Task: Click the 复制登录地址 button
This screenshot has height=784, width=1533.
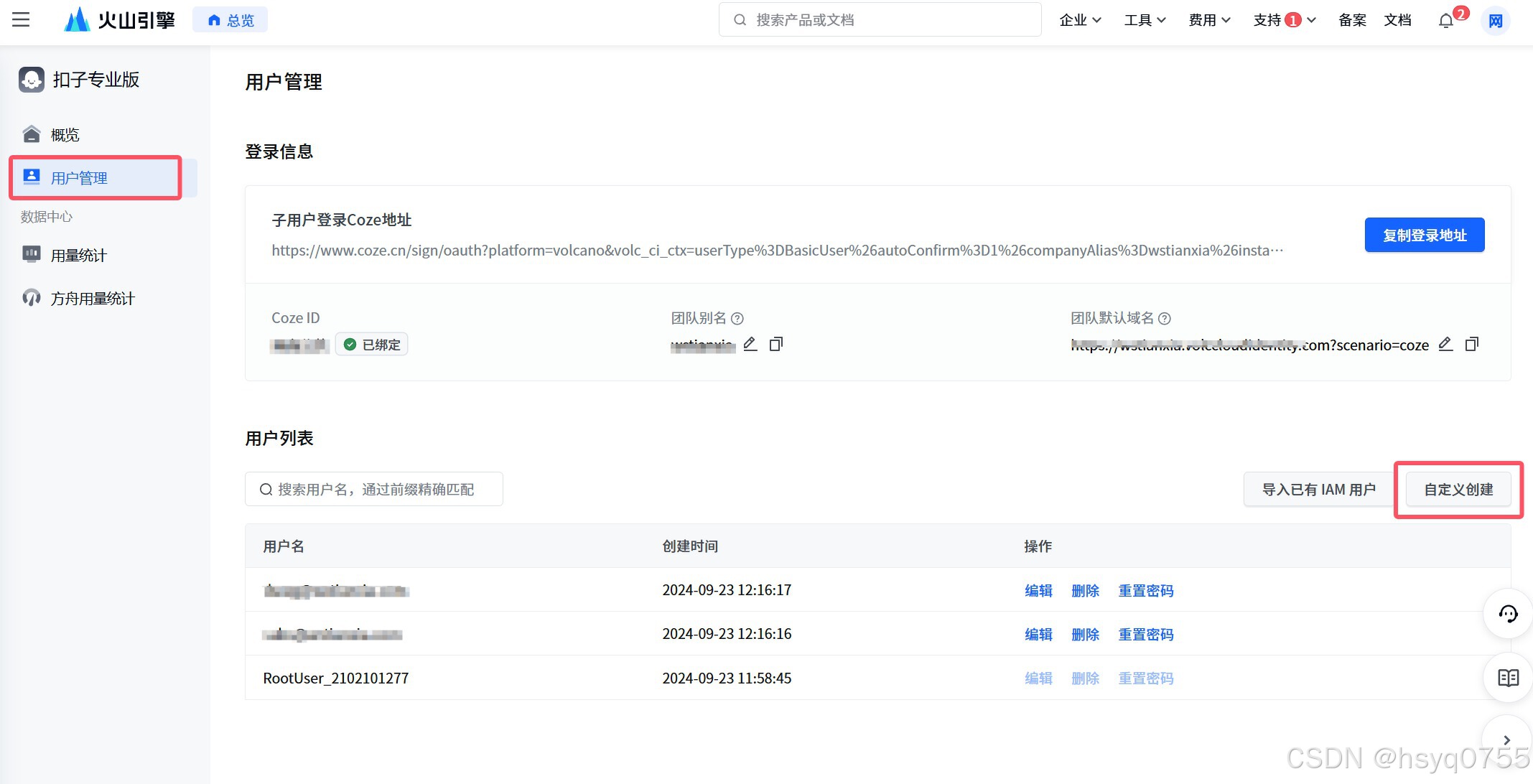Action: (1424, 235)
